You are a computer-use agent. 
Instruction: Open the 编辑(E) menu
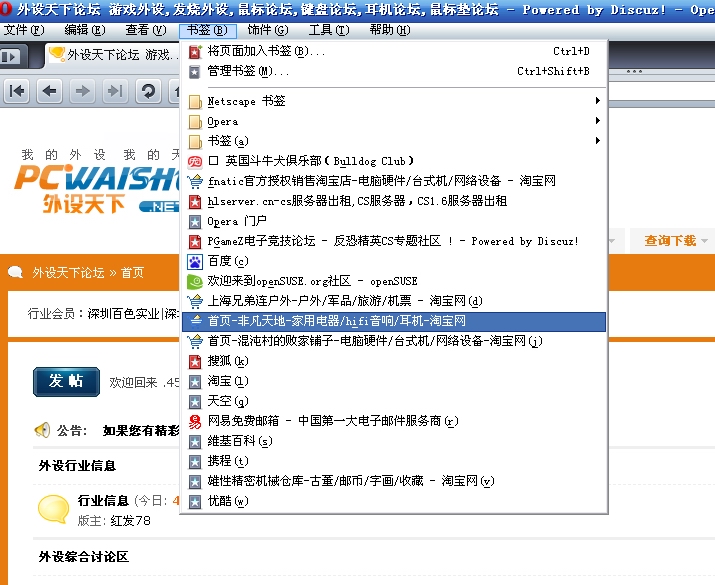[85, 30]
